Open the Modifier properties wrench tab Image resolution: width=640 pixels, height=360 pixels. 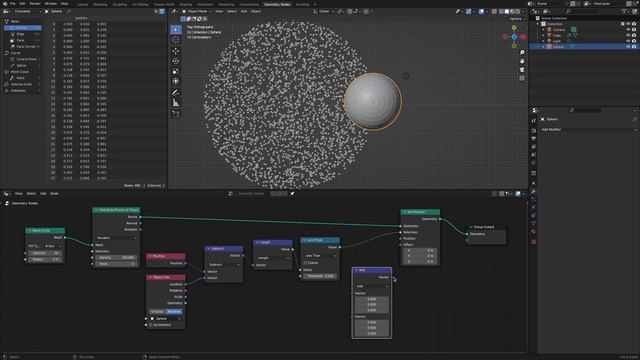pyautogui.click(x=533, y=191)
